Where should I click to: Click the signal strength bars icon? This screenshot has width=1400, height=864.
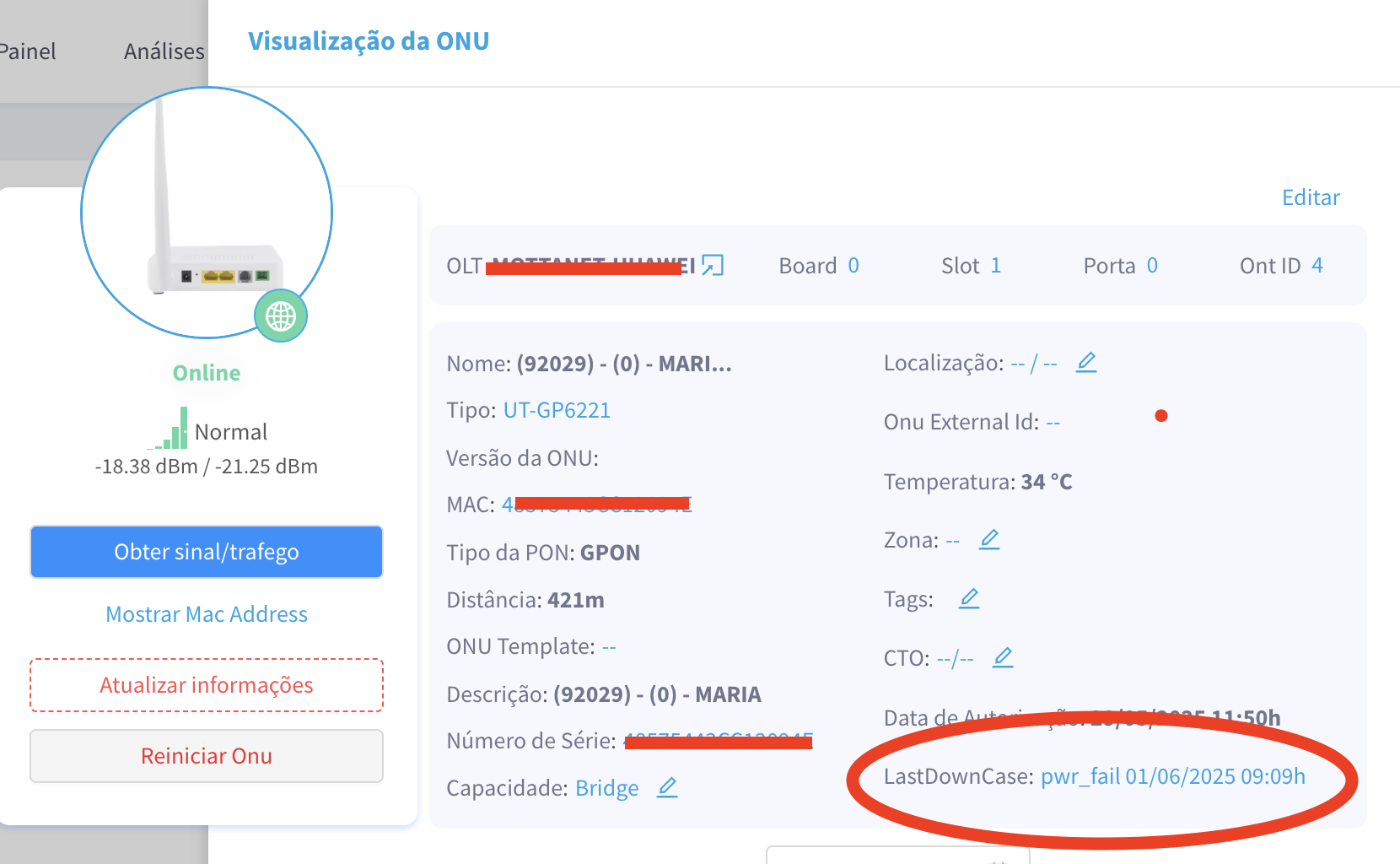click(x=167, y=428)
